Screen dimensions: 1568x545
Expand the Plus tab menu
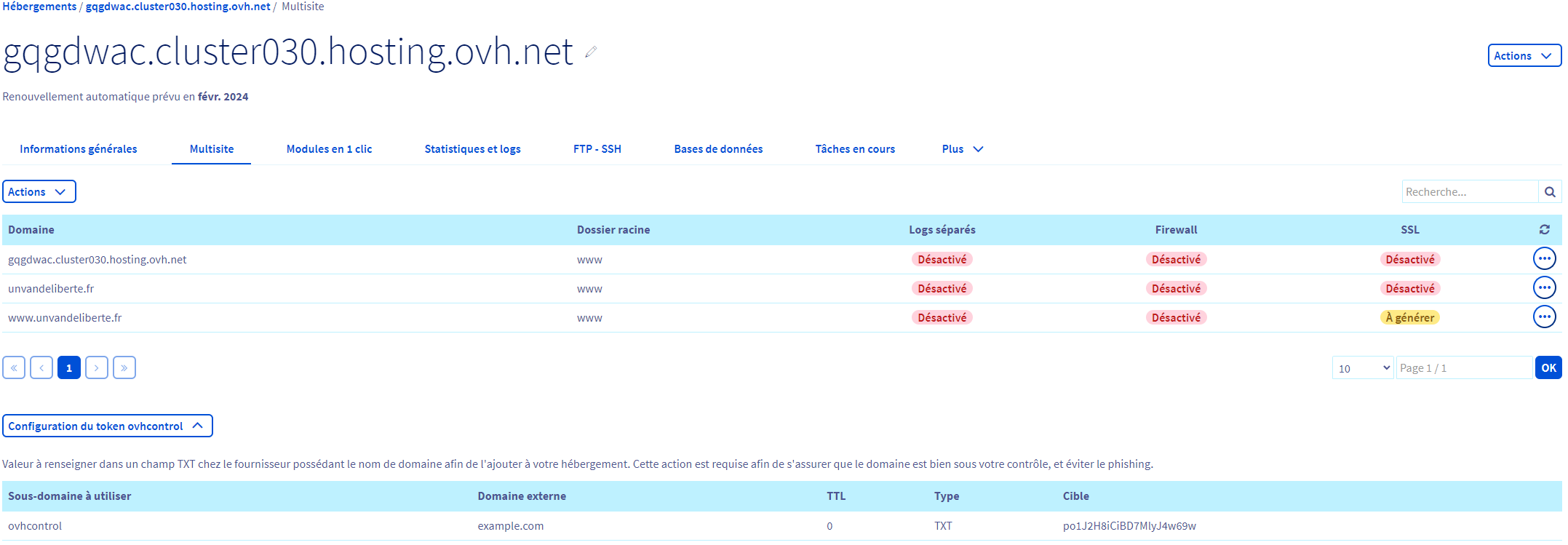pos(962,149)
